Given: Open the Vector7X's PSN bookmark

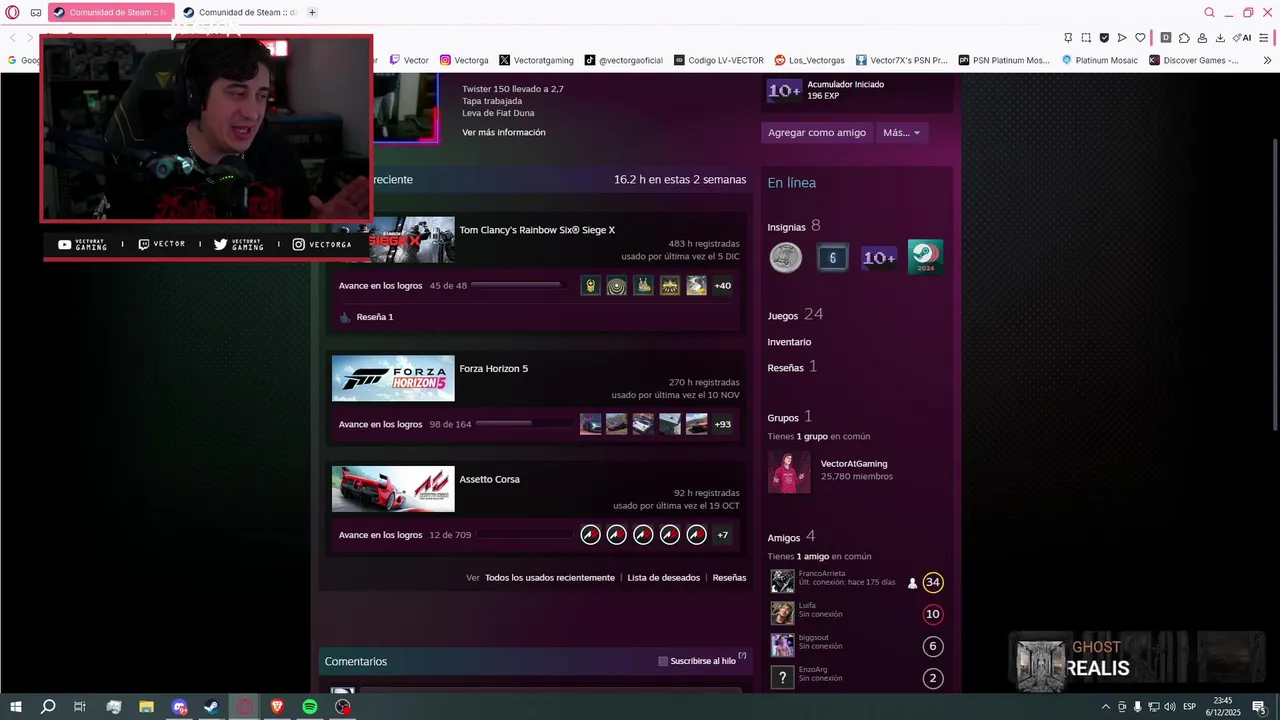Looking at the screenshot, I should 901,60.
